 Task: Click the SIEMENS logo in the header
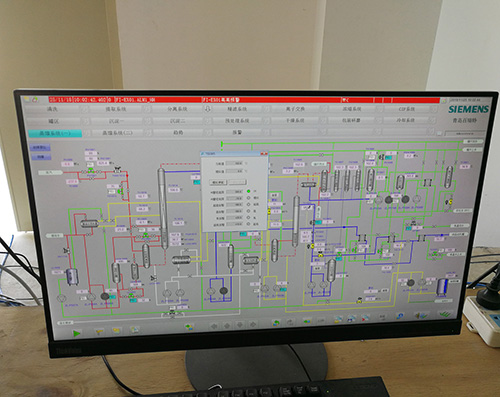click(468, 109)
